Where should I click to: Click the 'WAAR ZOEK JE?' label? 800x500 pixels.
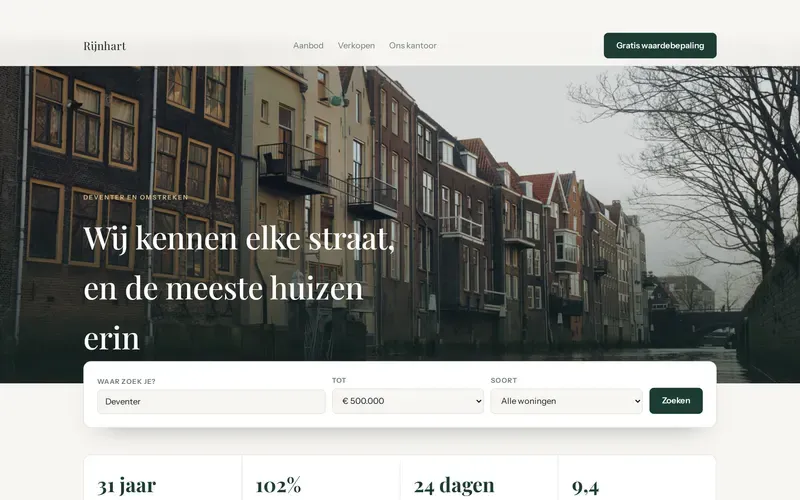coord(126,381)
